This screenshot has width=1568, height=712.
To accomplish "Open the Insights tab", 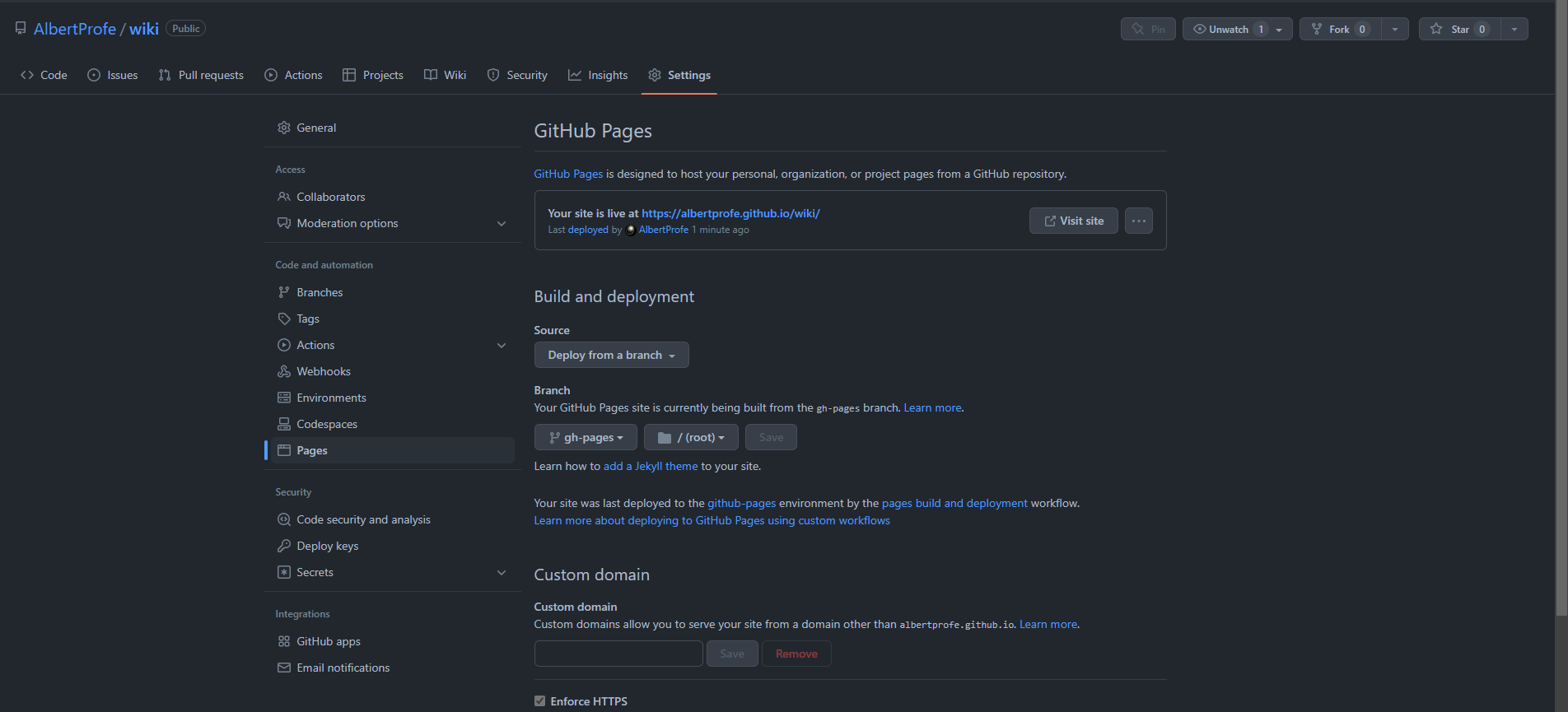I will point(598,75).
